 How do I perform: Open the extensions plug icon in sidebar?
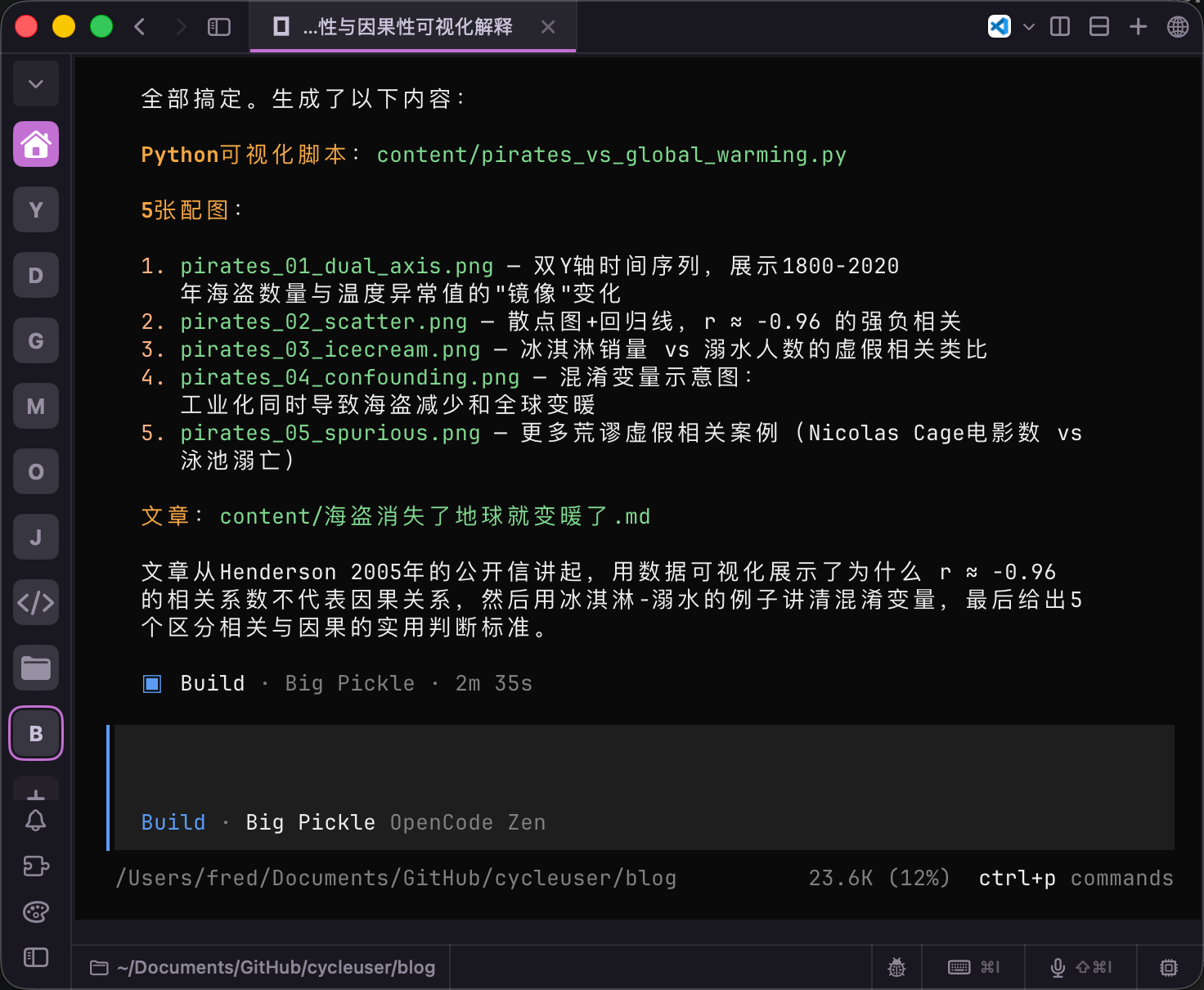point(36,866)
